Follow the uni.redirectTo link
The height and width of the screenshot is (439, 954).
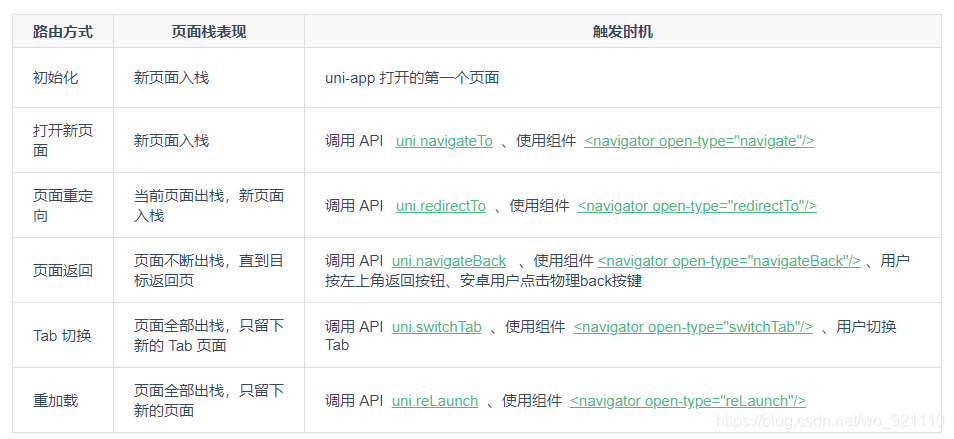[440, 206]
